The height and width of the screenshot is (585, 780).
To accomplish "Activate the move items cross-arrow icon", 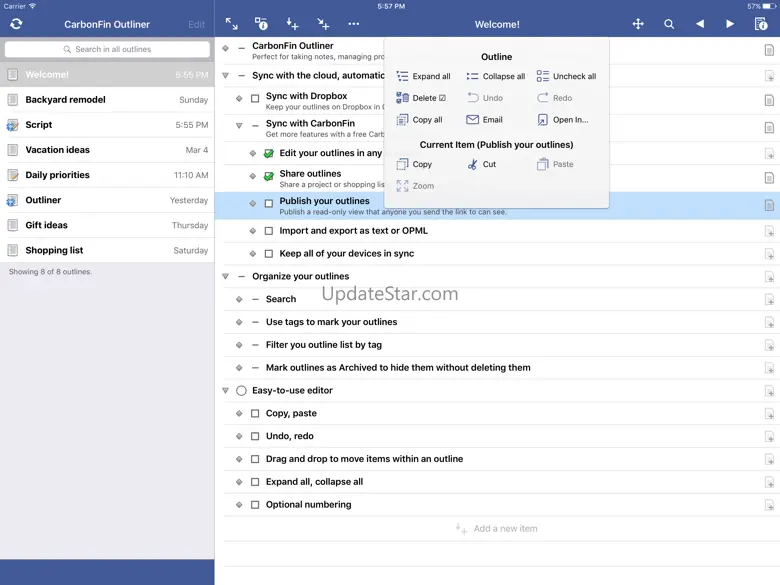I will coord(638,24).
